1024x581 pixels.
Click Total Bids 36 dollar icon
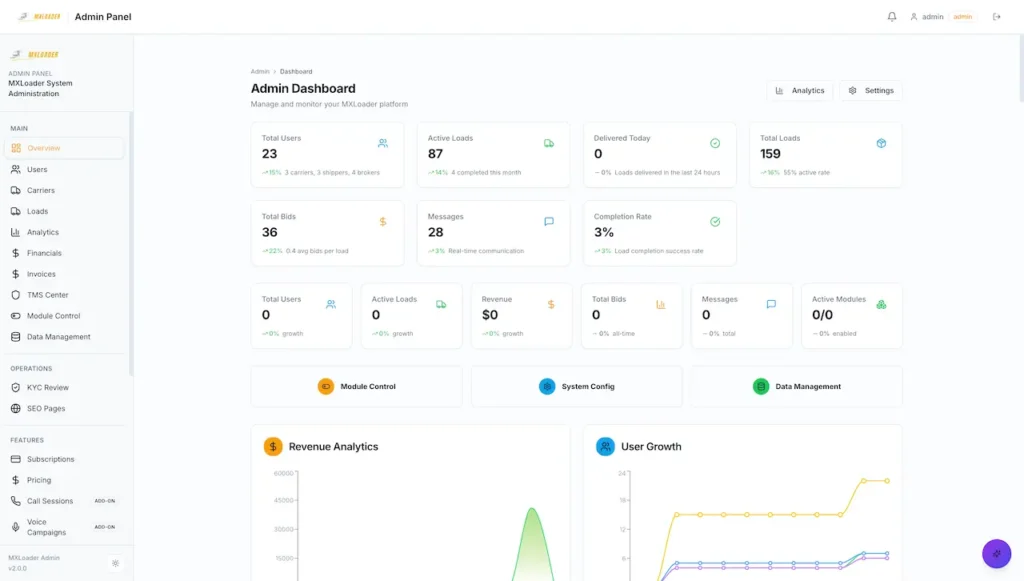pyautogui.click(x=383, y=221)
